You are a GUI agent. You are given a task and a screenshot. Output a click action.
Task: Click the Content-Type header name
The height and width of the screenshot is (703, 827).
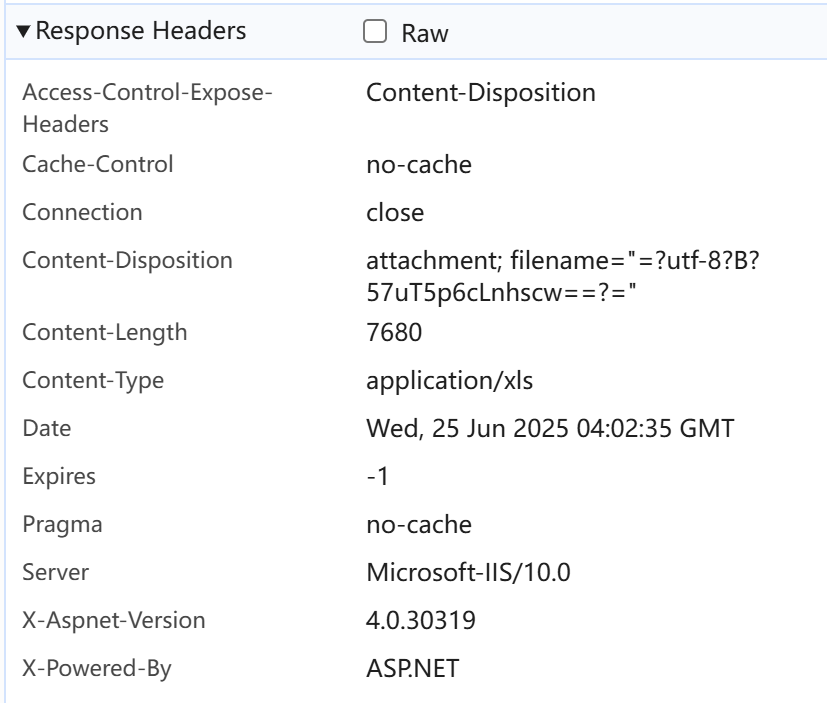pos(92,380)
